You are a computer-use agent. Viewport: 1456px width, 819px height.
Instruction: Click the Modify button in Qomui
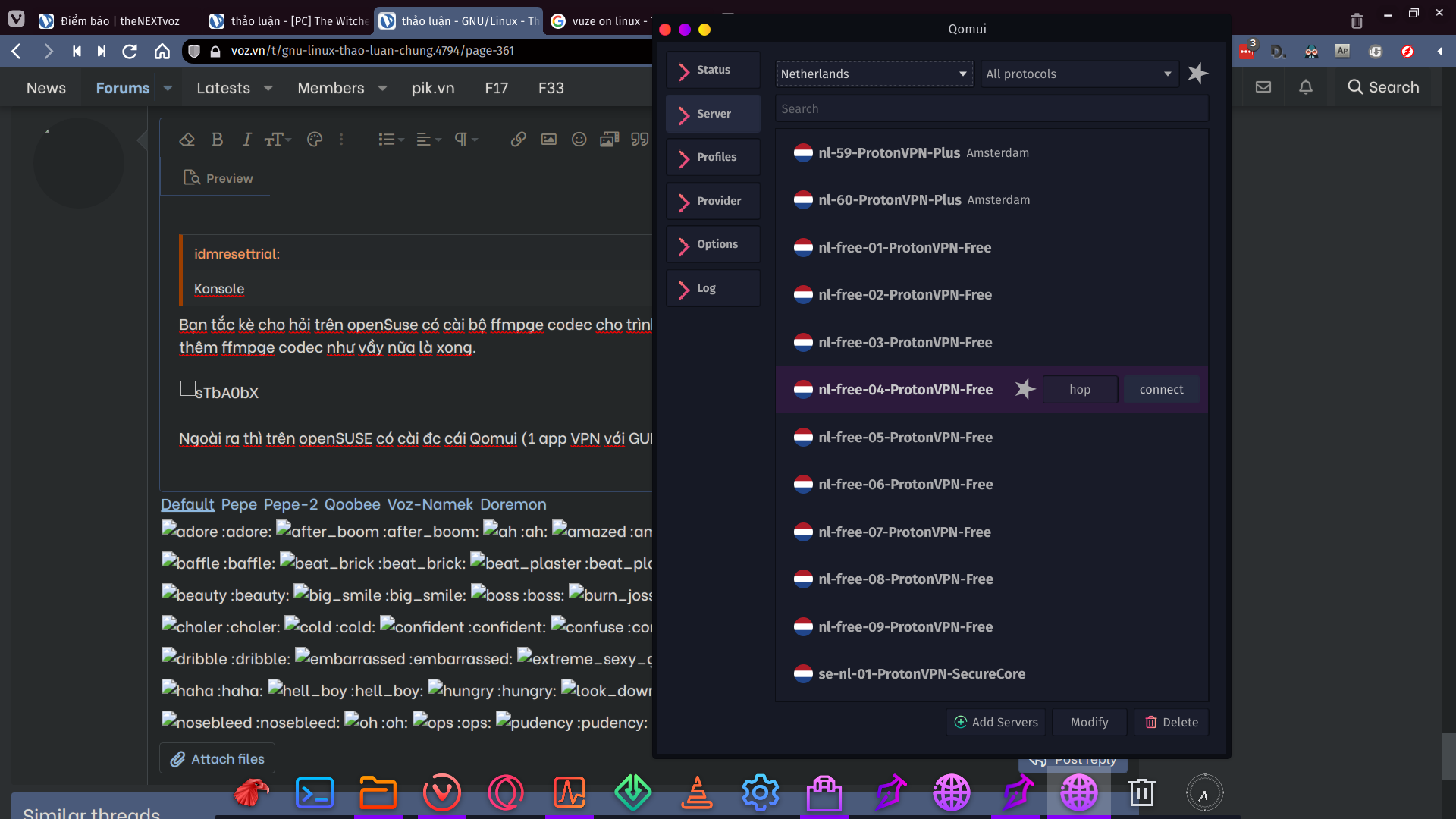coord(1089,722)
